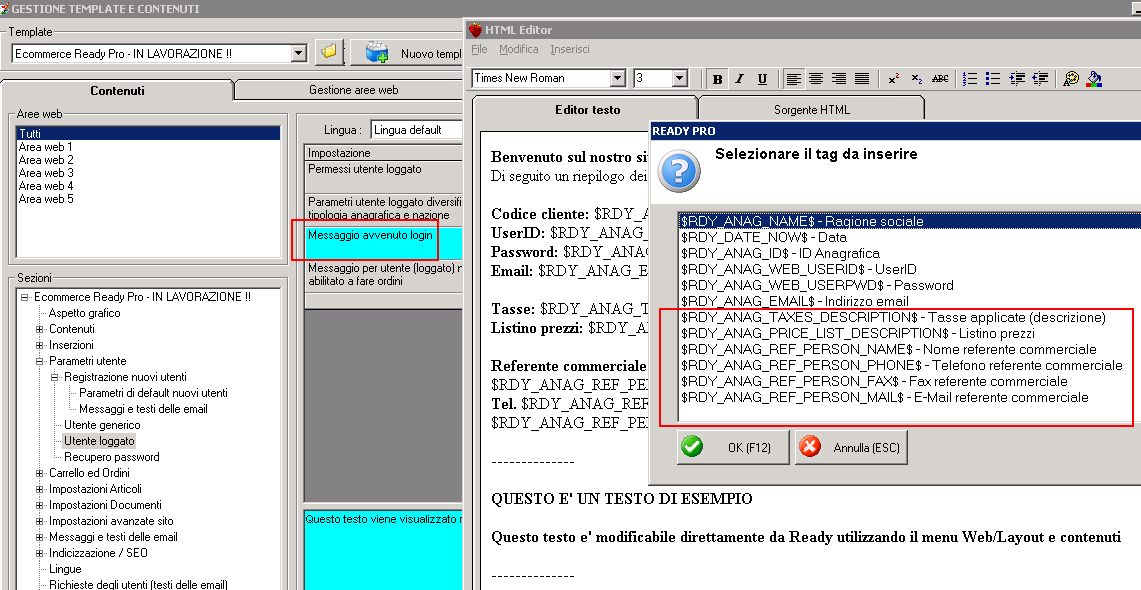Confirm with OK (F12) button

(734, 447)
